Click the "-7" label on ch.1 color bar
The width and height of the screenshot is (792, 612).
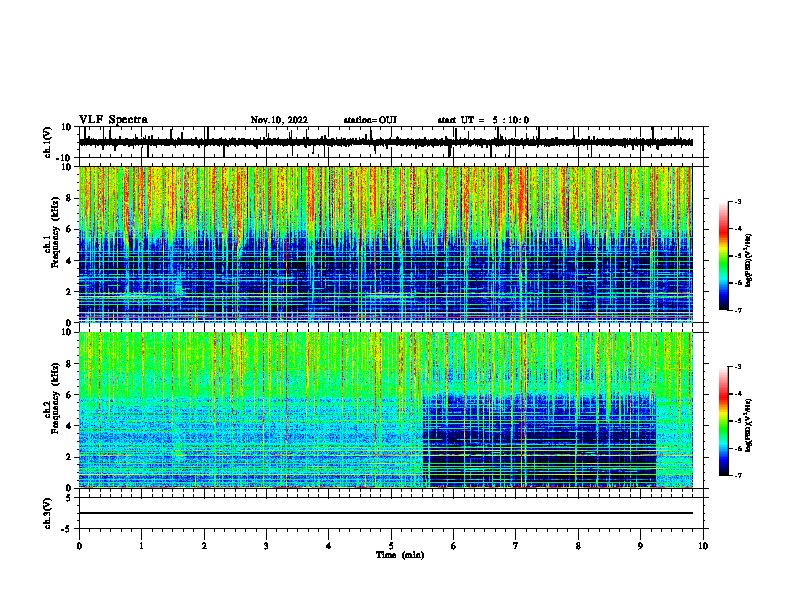(x=738, y=310)
